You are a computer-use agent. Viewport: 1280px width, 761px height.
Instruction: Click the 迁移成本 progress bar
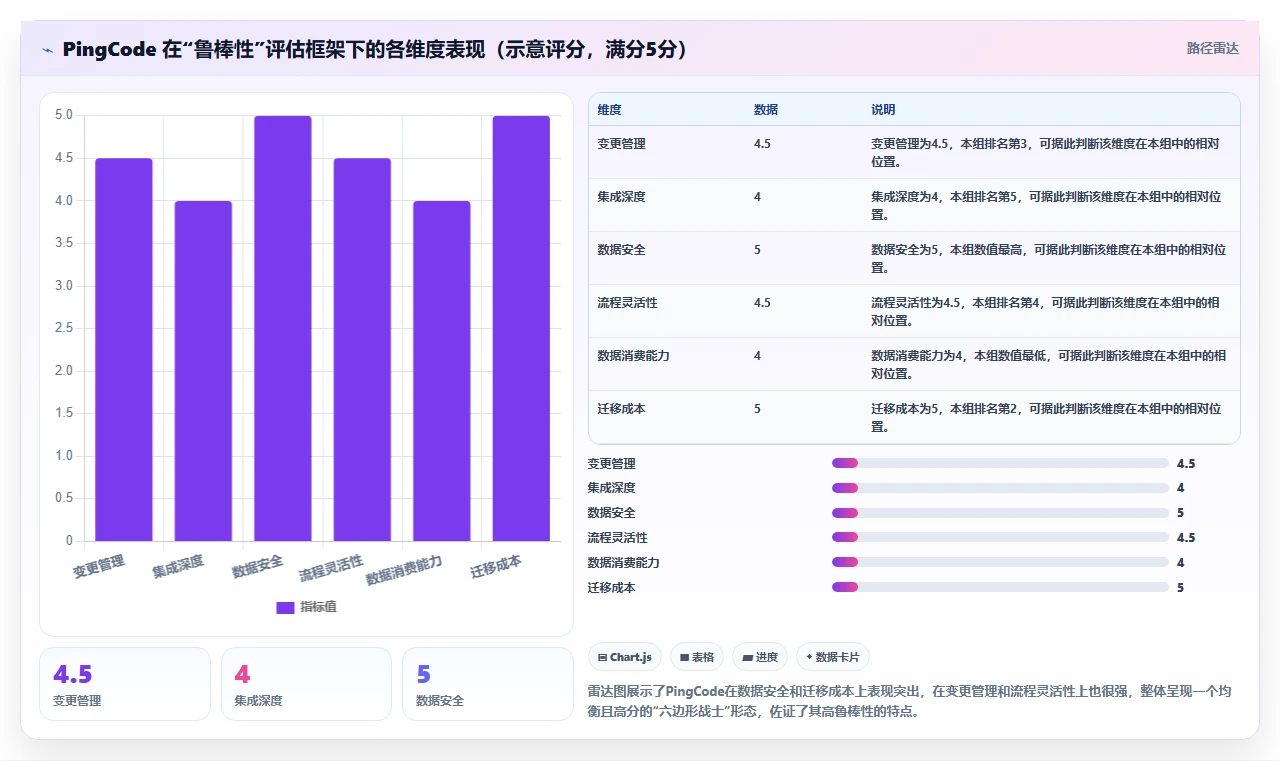pos(1000,588)
